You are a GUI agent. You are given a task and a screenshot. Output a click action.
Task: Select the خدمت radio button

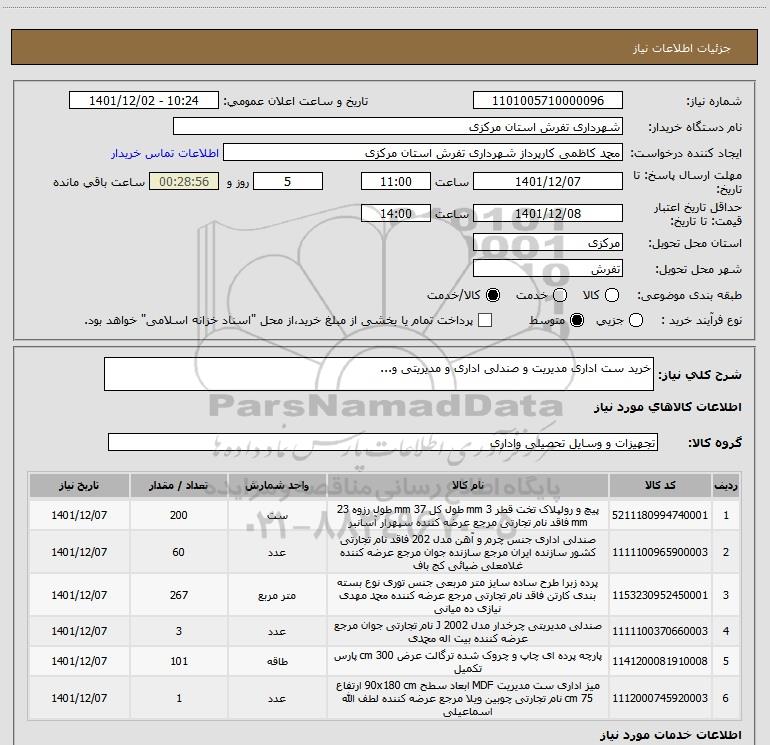pos(560,295)
